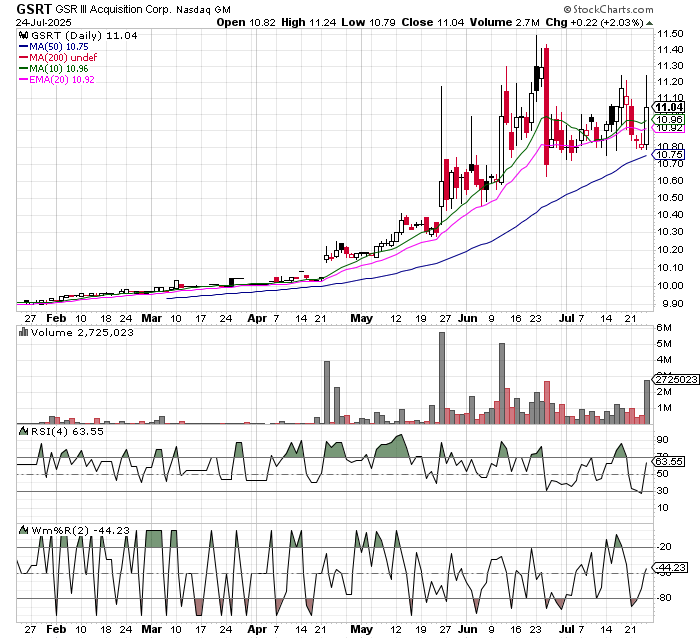Click the 63.55 RSI axis tag

pos(669,461)
